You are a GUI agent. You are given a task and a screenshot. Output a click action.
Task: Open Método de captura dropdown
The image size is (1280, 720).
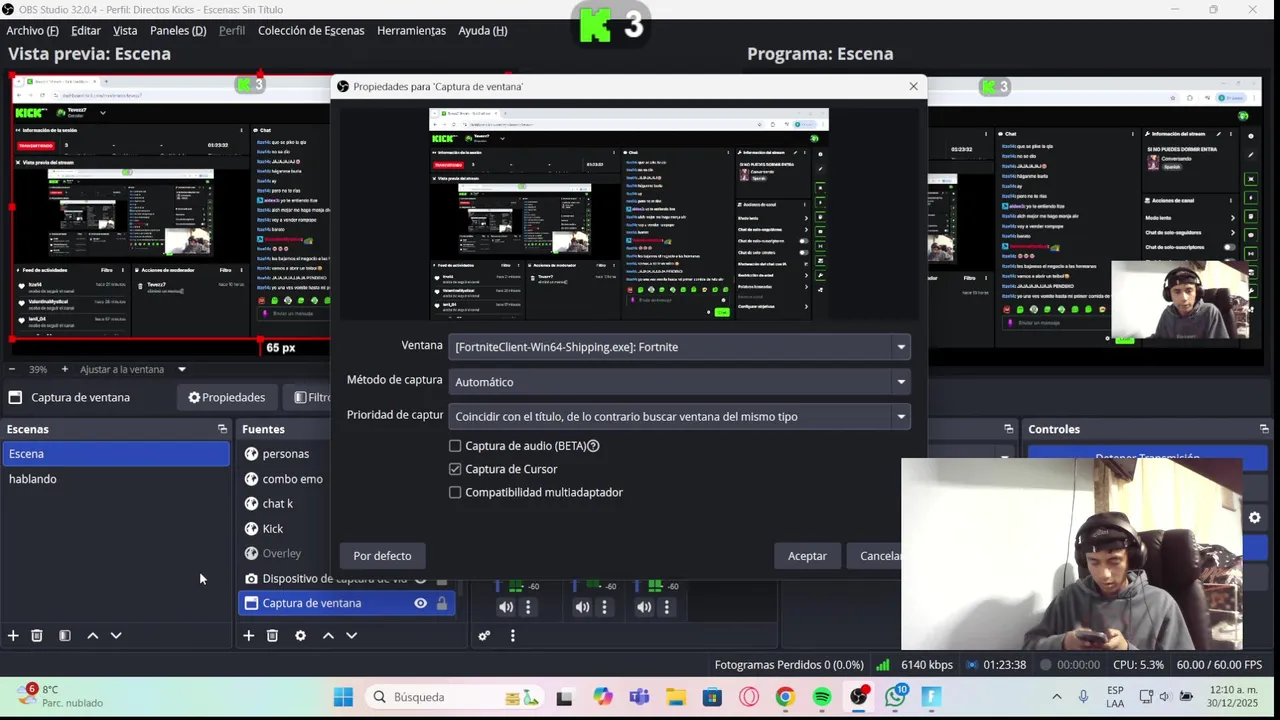(680, 382)
